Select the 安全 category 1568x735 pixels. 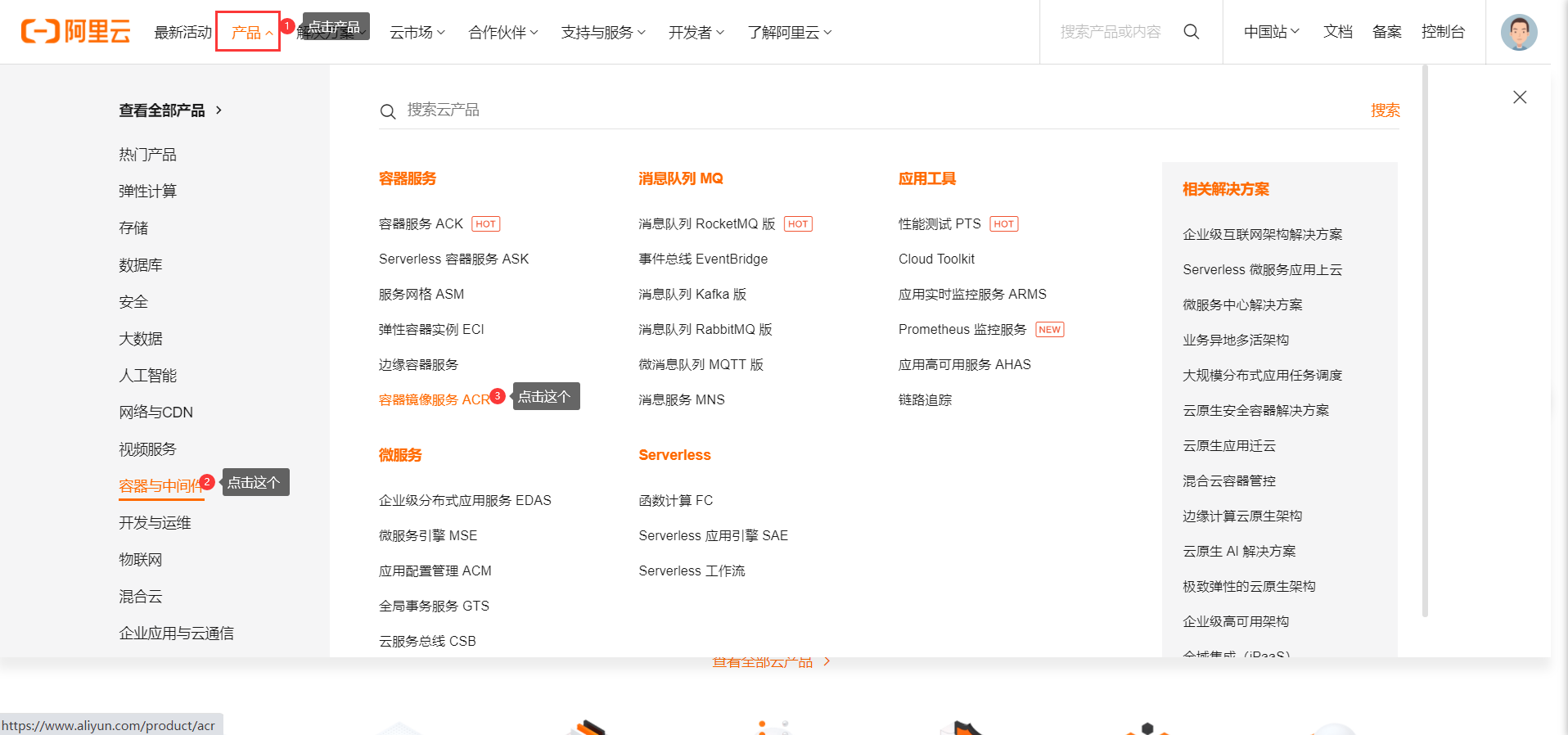[133, 301]
